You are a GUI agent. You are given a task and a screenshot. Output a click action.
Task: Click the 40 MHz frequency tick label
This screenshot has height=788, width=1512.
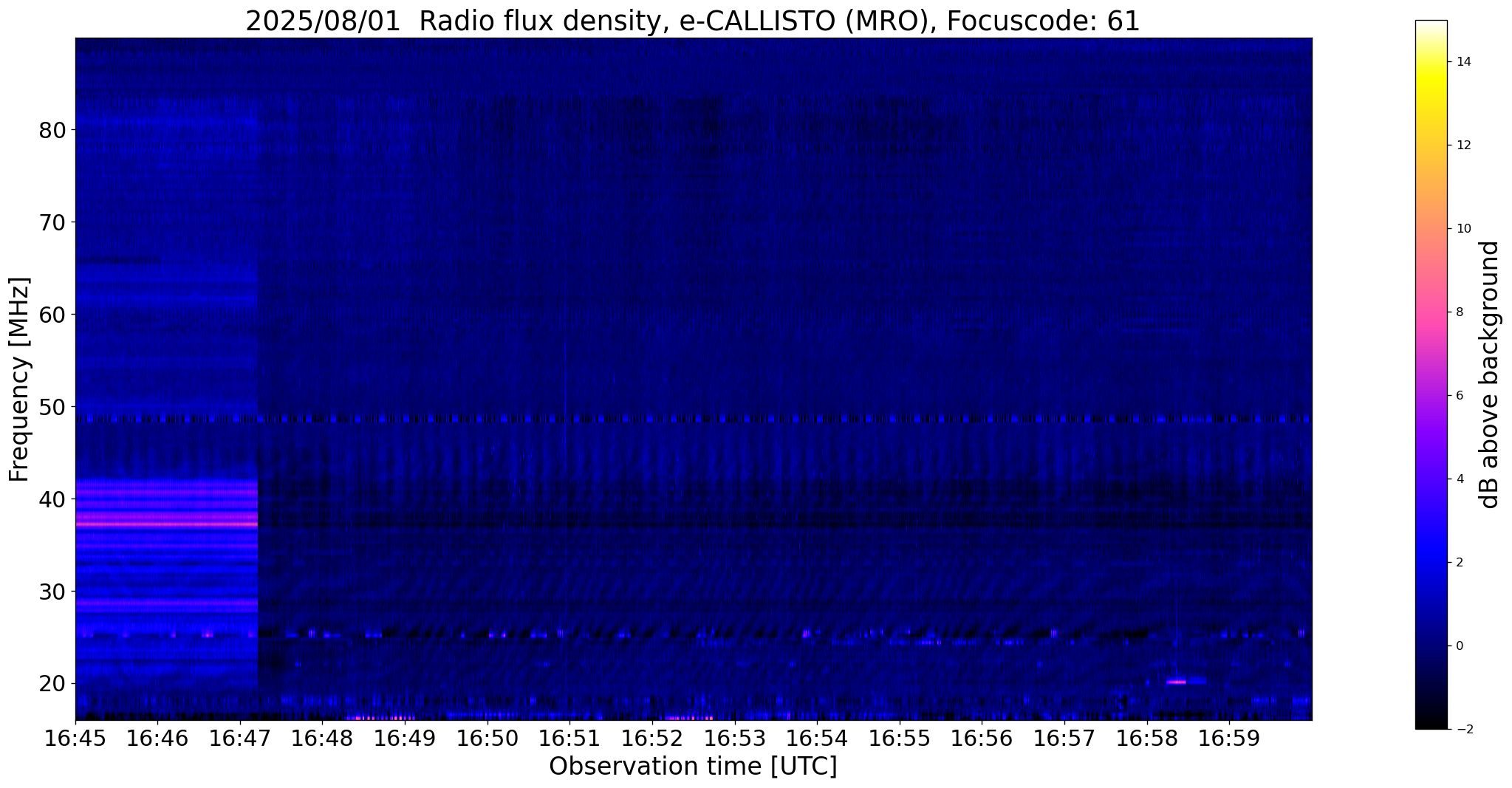[x=52, y=499]
